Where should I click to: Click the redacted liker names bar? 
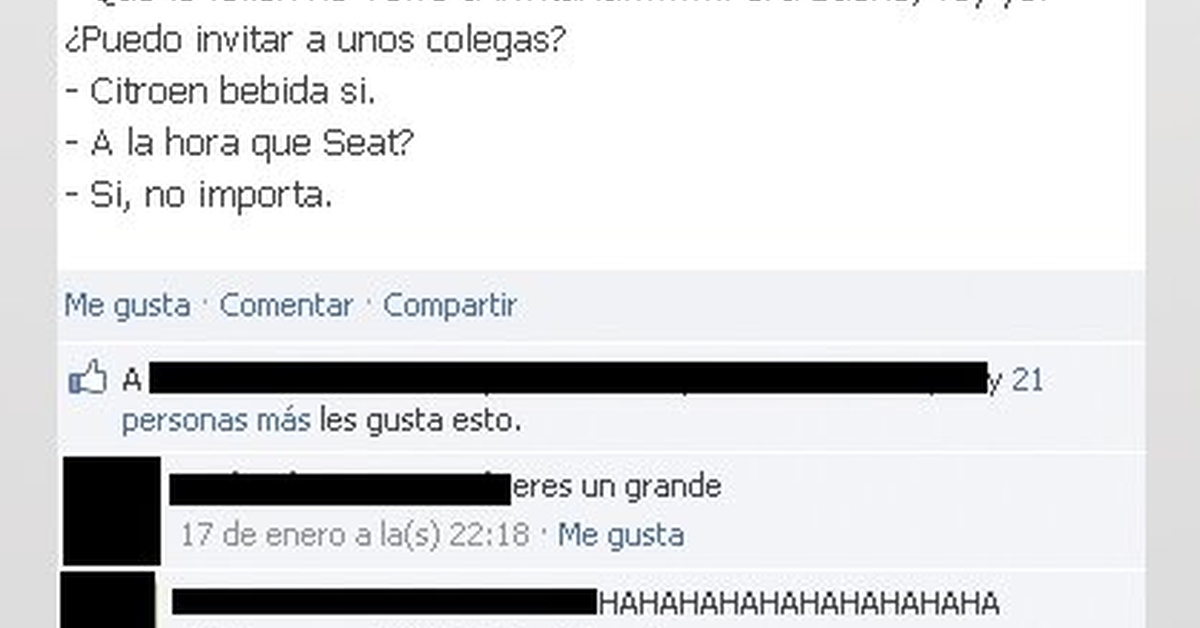pyautogui.click(x=568, y=378)
